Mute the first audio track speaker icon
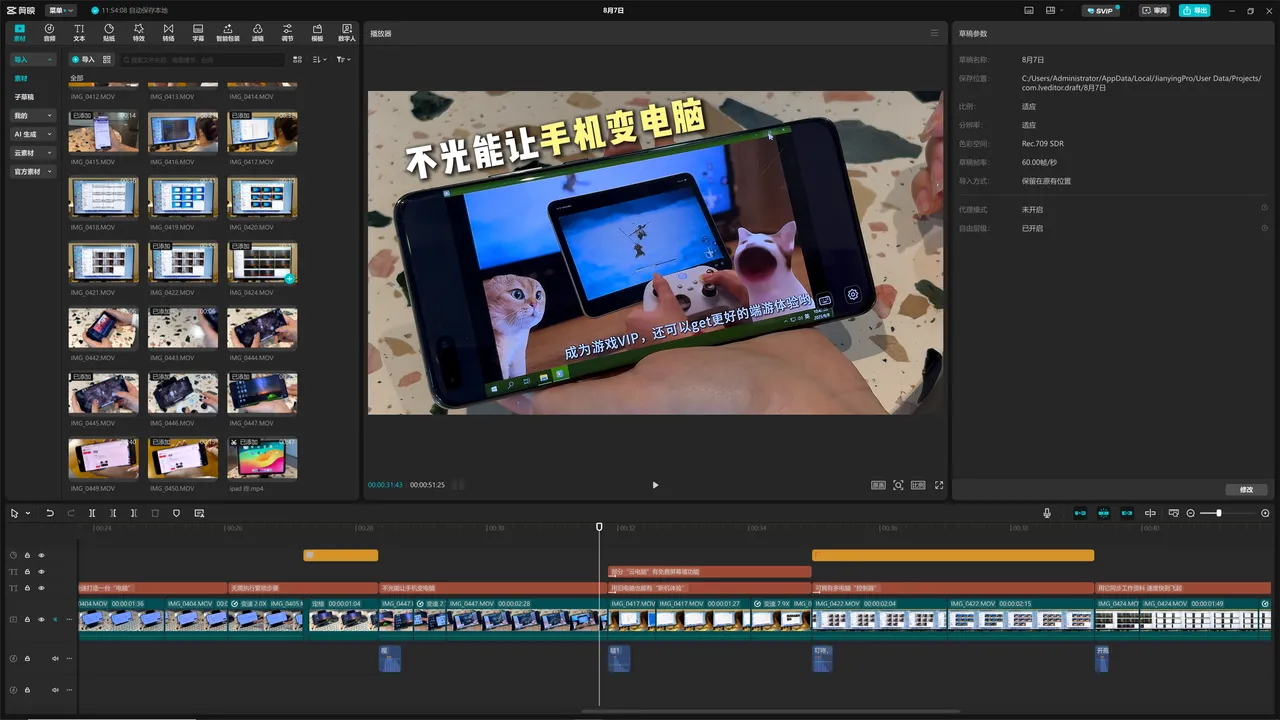The height and width of the screenshot is (720, 1280). click(55, 658)
